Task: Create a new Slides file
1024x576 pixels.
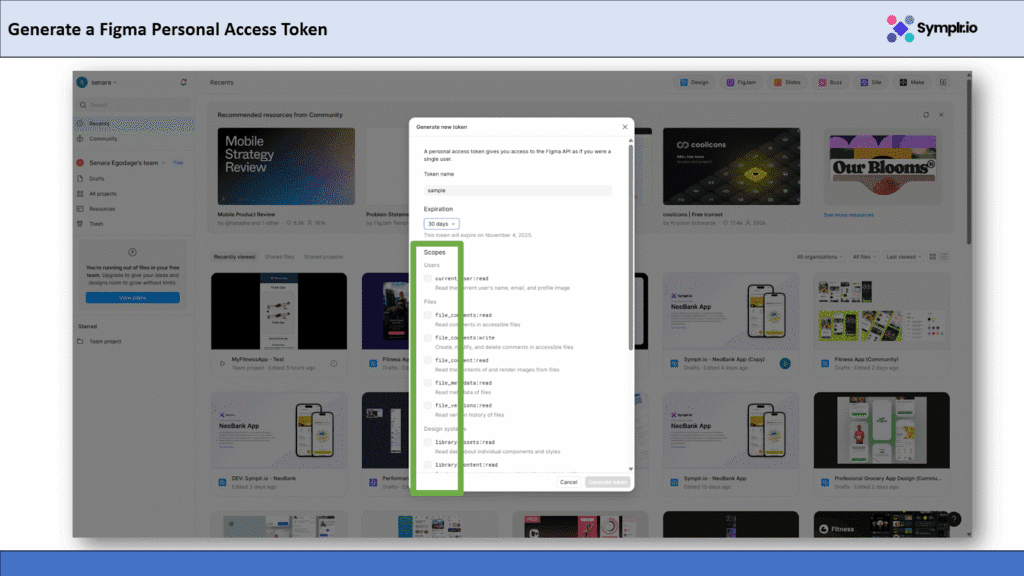Action: [x=787, y=83]
